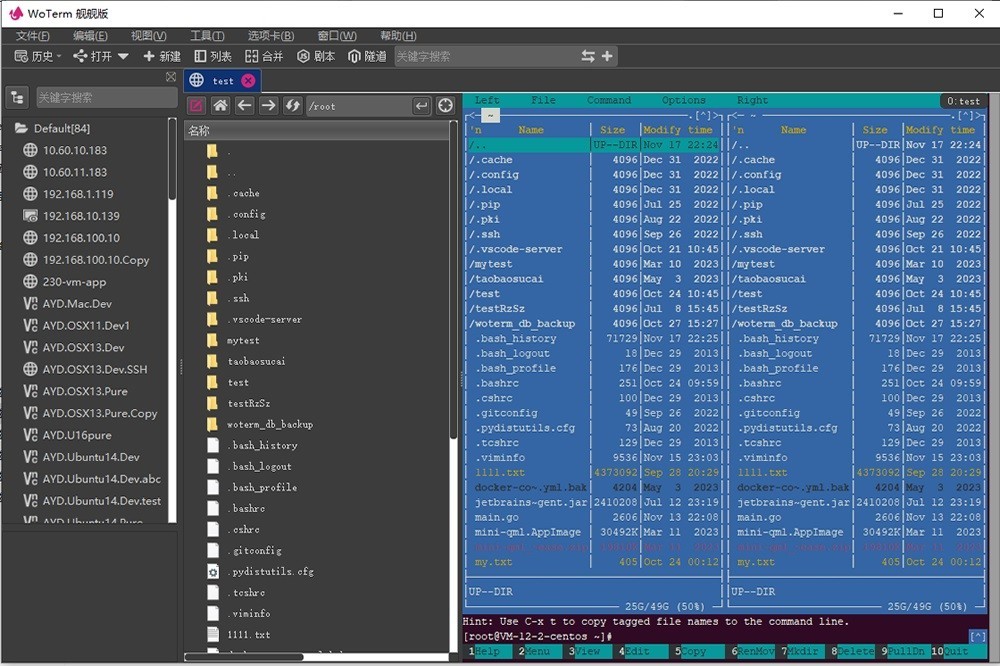Viewport: 1000px width, 666px height.
Task: Click the enter arrow icon beside path field
Action: click(421, 106)
